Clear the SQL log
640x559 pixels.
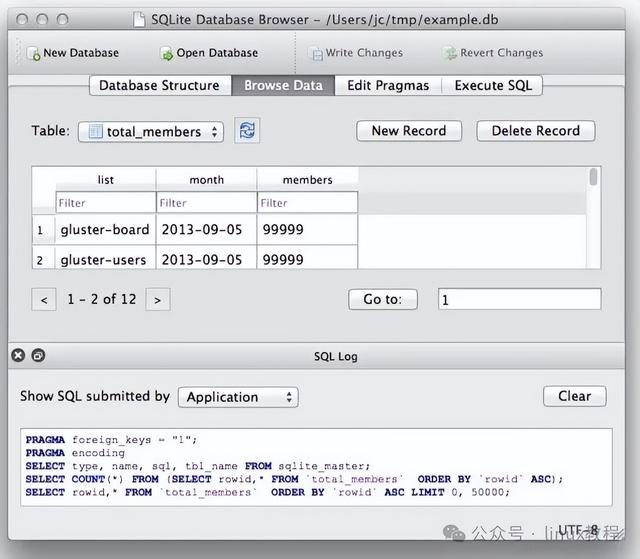coord(574,396)
